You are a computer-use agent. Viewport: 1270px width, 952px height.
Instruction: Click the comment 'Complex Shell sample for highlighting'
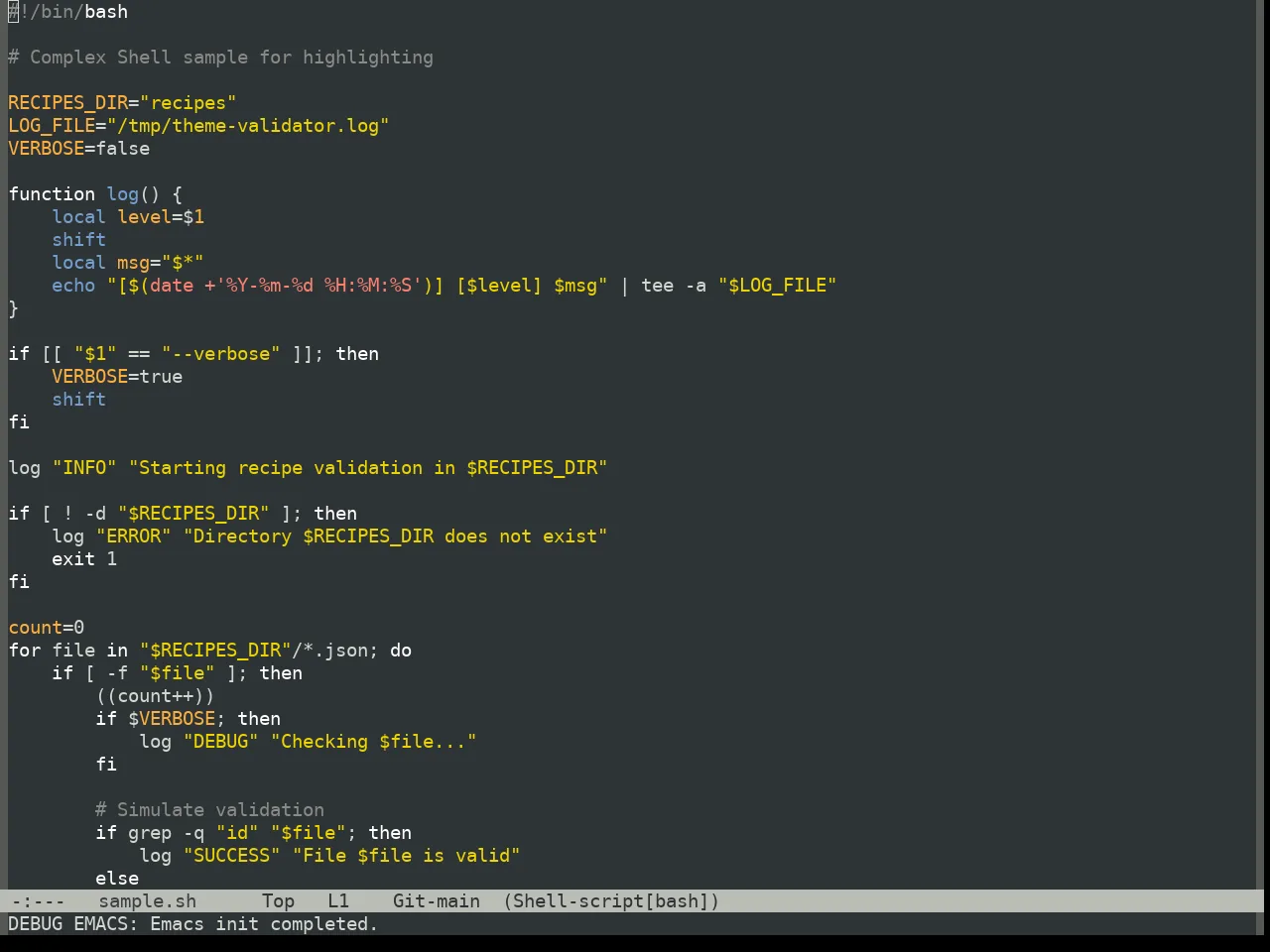[x=220, y=58]
